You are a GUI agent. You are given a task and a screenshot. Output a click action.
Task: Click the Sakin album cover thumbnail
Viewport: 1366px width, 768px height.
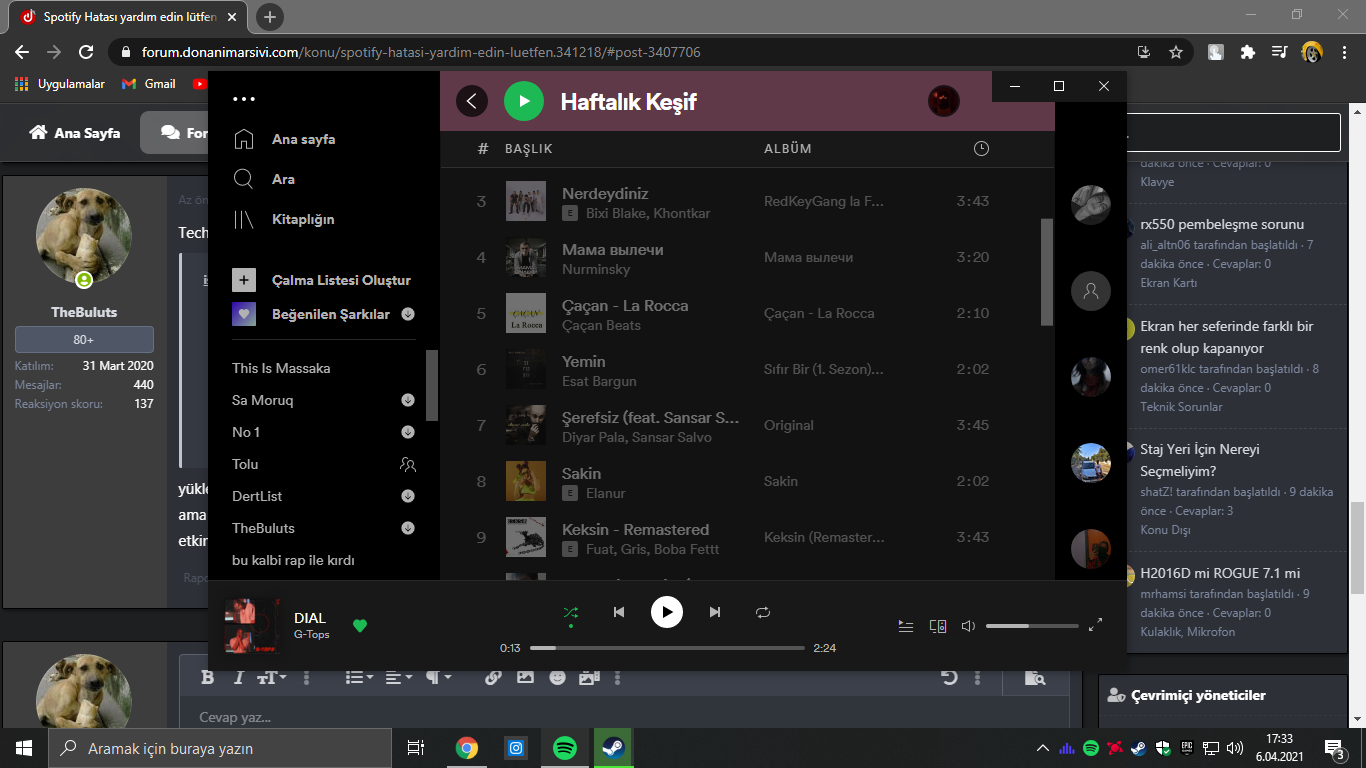pyautogui.click(x=526, y=481)
